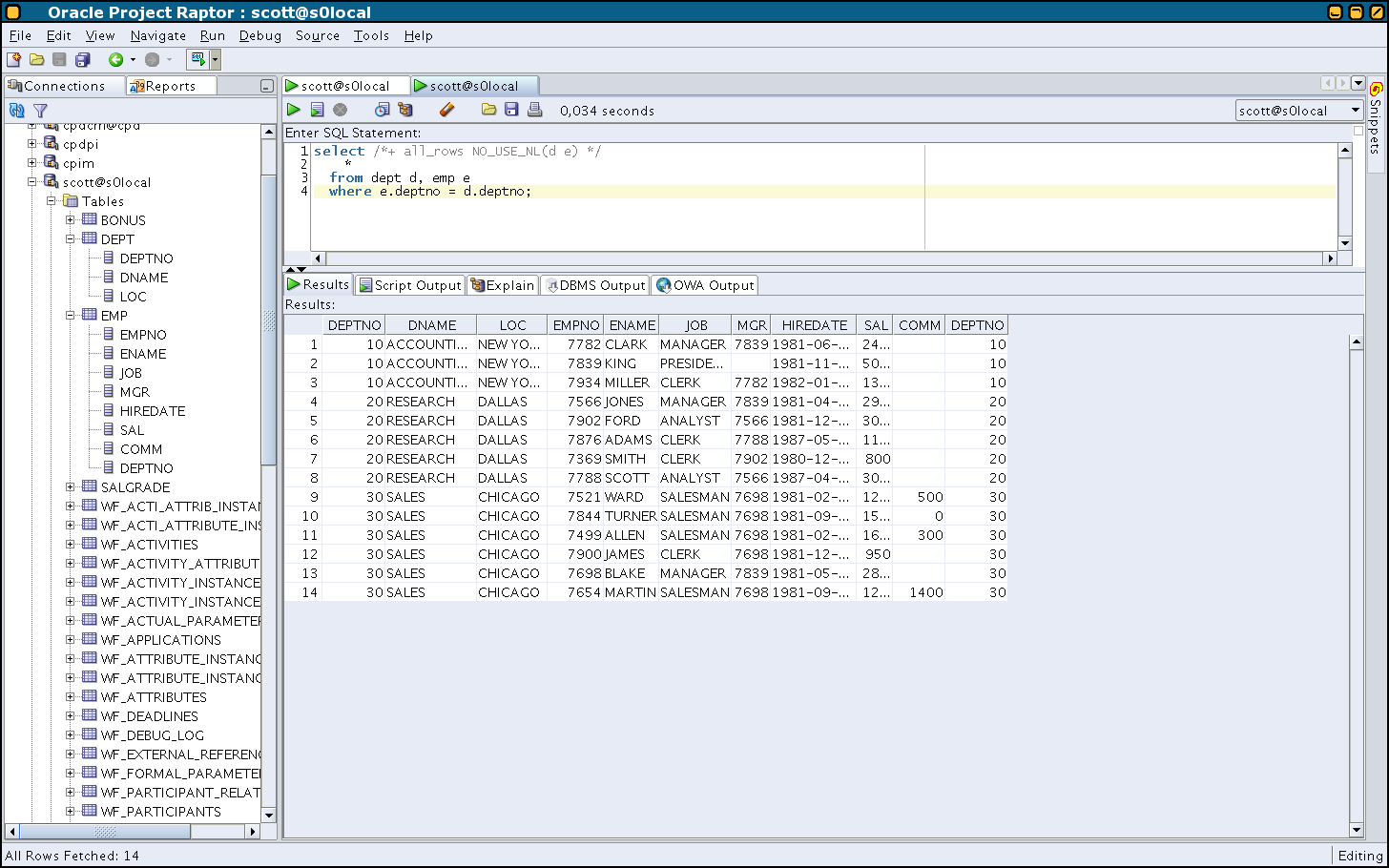Collapse the EMP table node
This screenshot has height=868, width=1389.
coord(71,315)
